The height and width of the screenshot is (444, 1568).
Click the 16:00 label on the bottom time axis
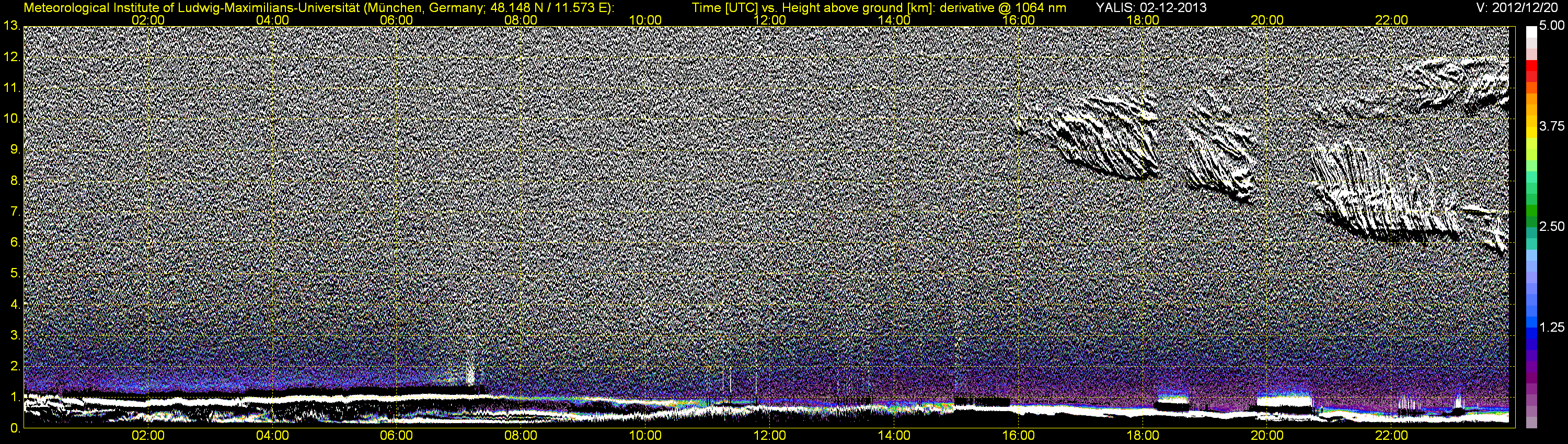[x=1018, y=436]
